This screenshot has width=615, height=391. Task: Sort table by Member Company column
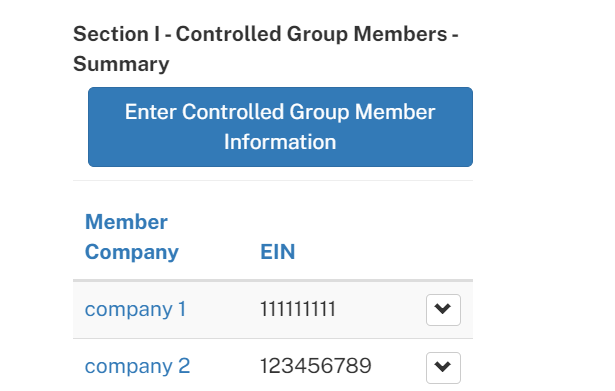click(x=132, y=236)
